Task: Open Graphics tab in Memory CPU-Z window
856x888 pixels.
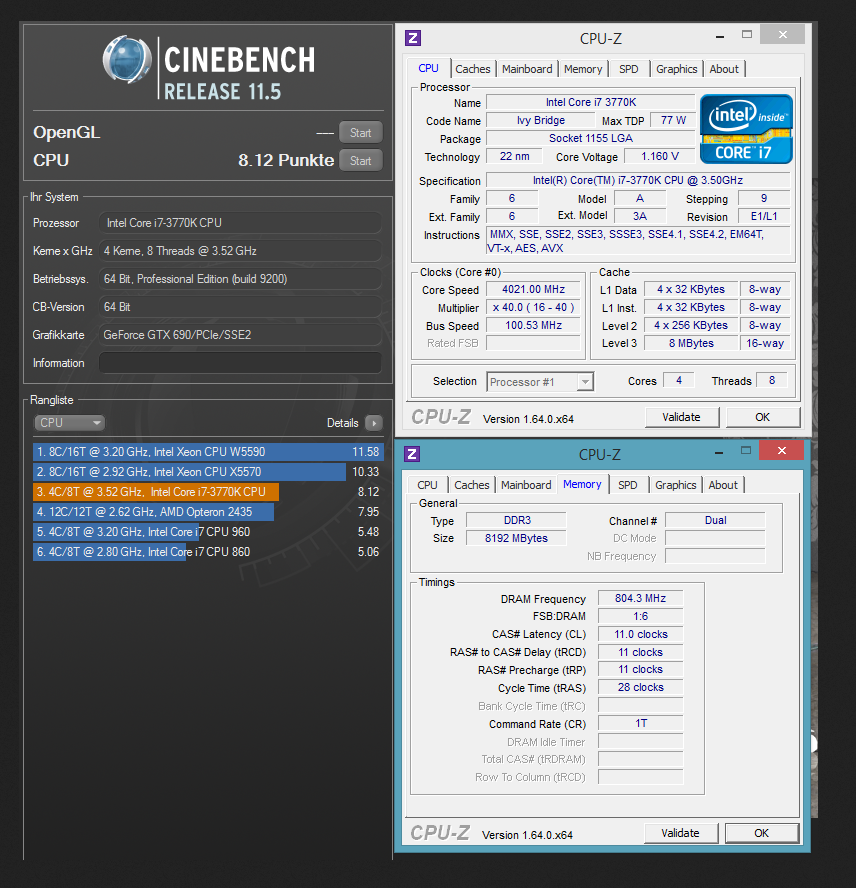Action: click(675, 485)
